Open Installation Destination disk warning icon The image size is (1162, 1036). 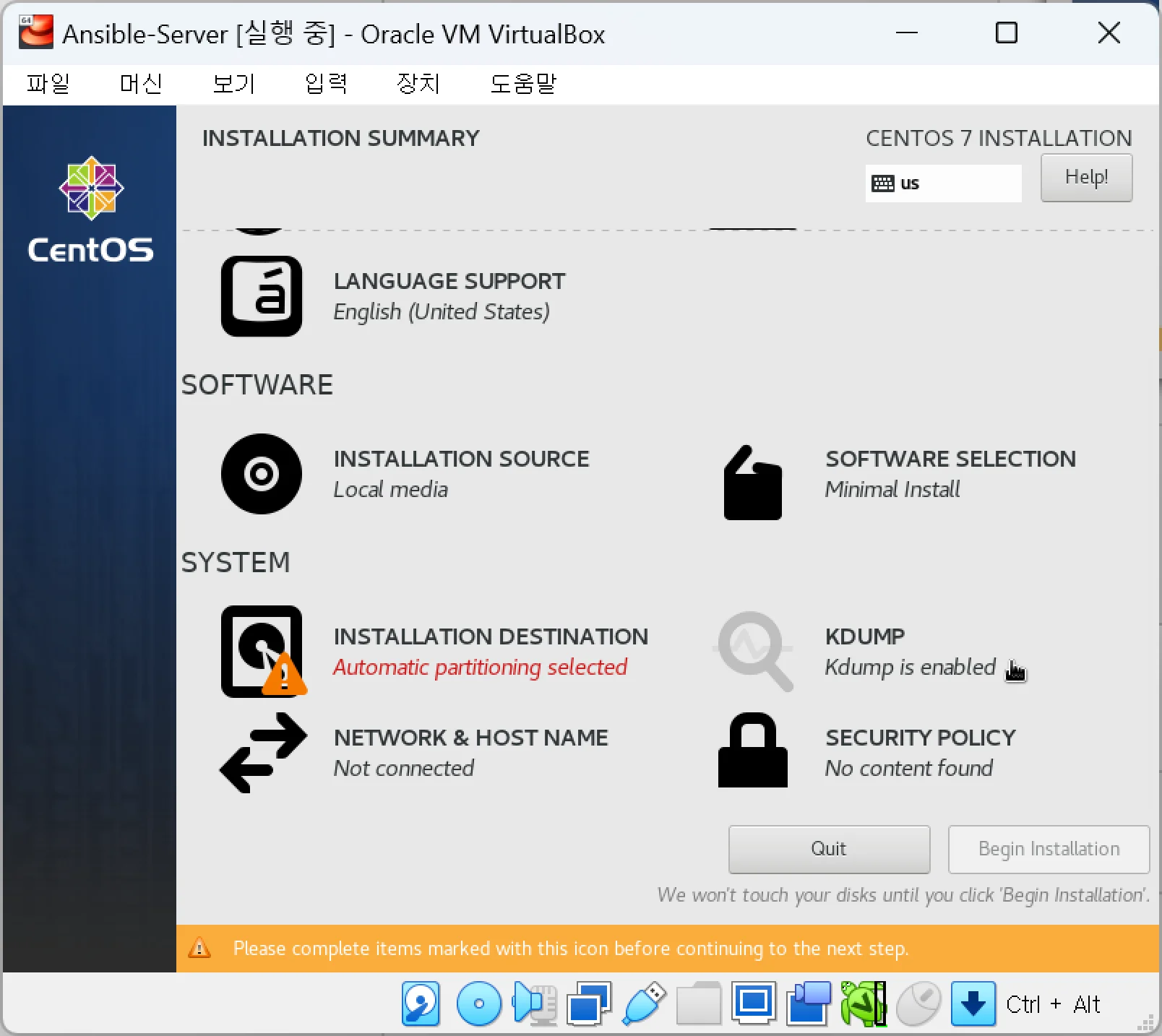pos(264,652)
